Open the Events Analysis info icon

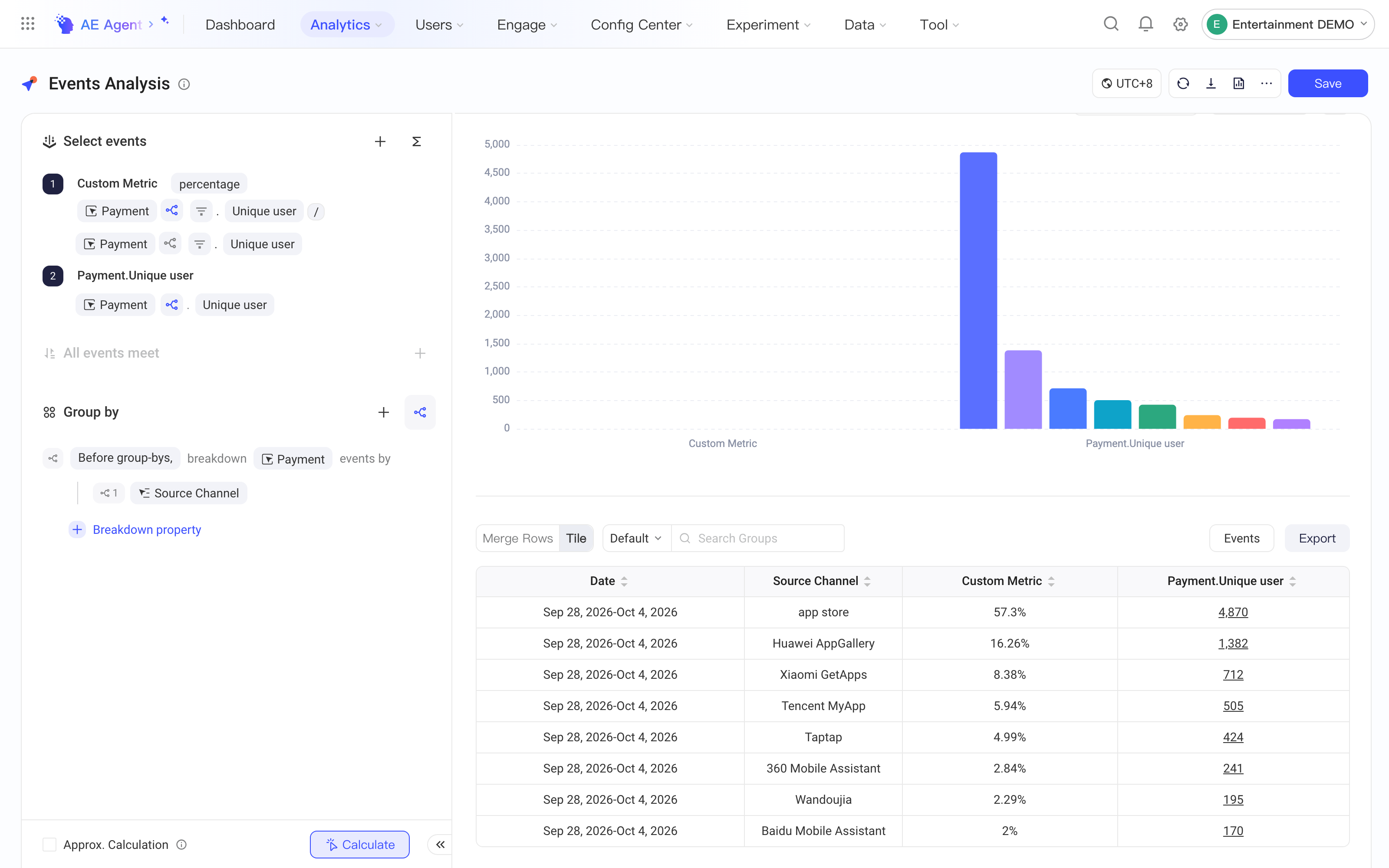[x=184, y=84]
